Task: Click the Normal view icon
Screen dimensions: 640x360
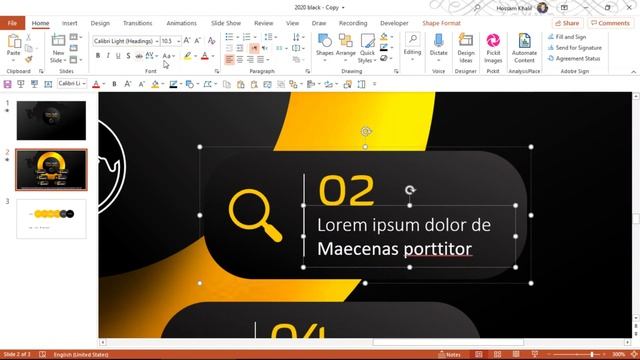Action: (478, 354)
